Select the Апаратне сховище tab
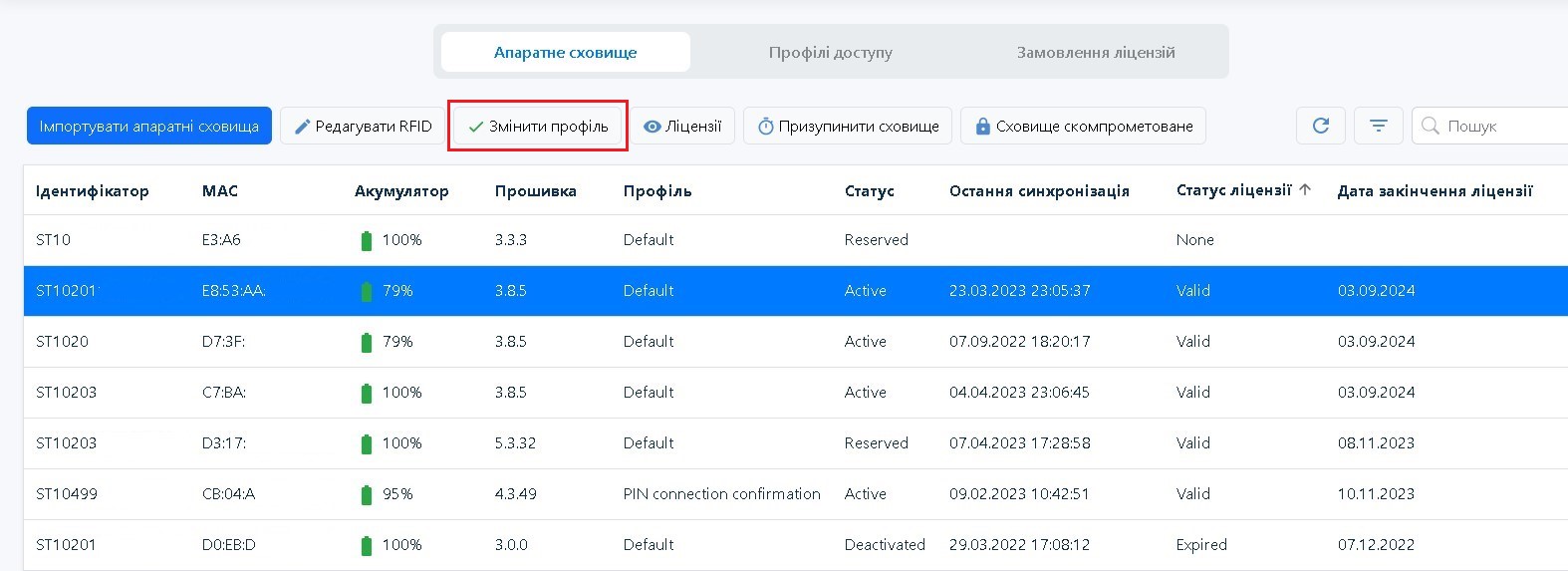This screenshot has width=1568, height=571. click(565, 52)
